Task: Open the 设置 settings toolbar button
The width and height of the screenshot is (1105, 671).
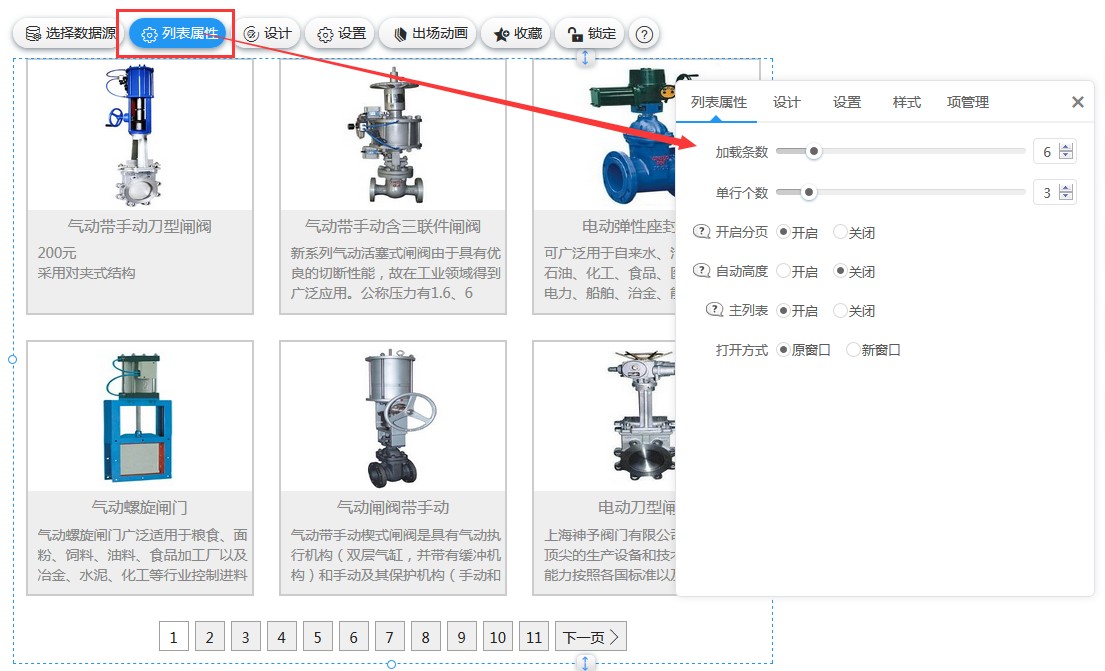Action: [x=342, y=33]
